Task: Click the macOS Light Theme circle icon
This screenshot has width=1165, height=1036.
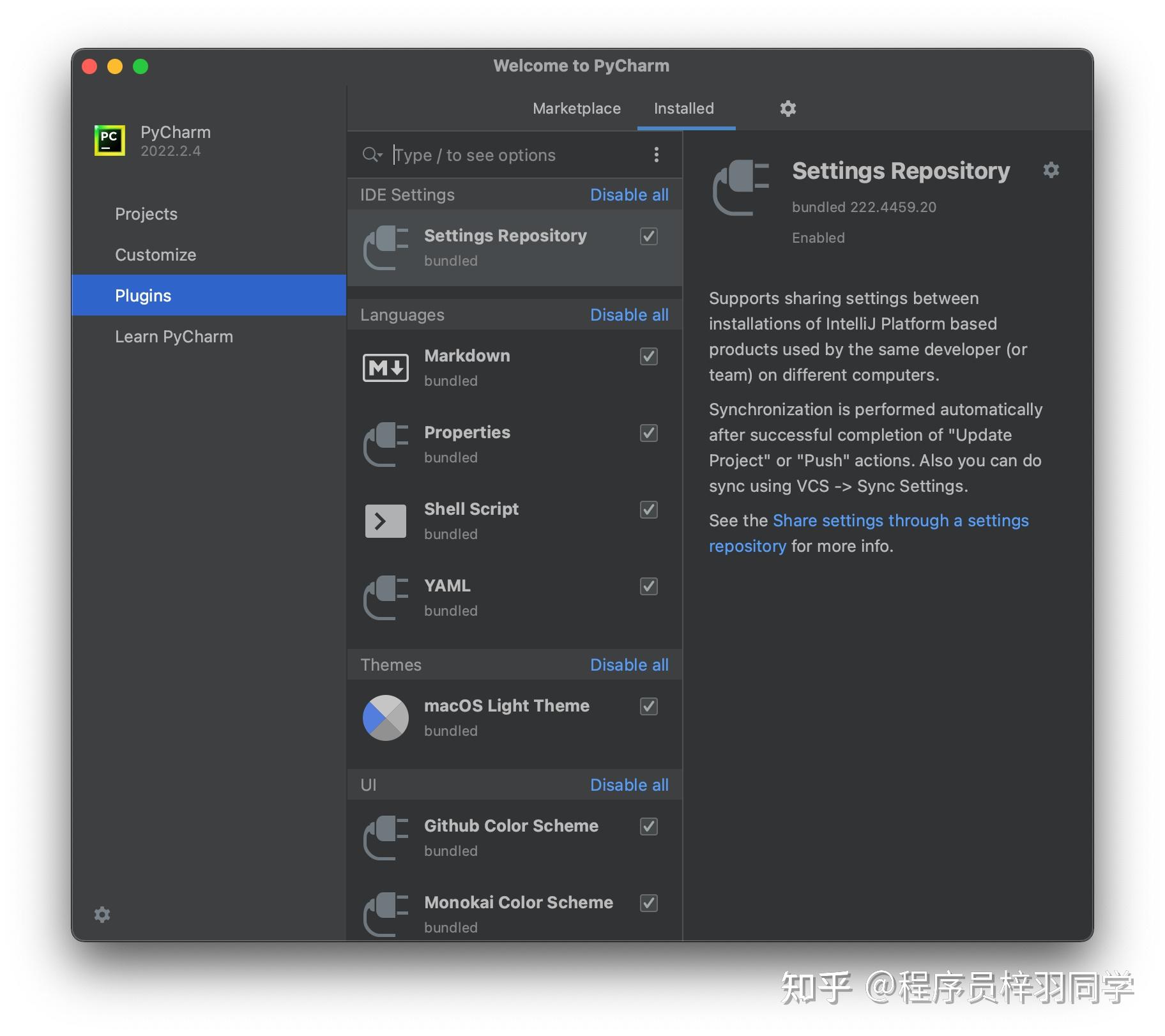Action: (385, 718)
